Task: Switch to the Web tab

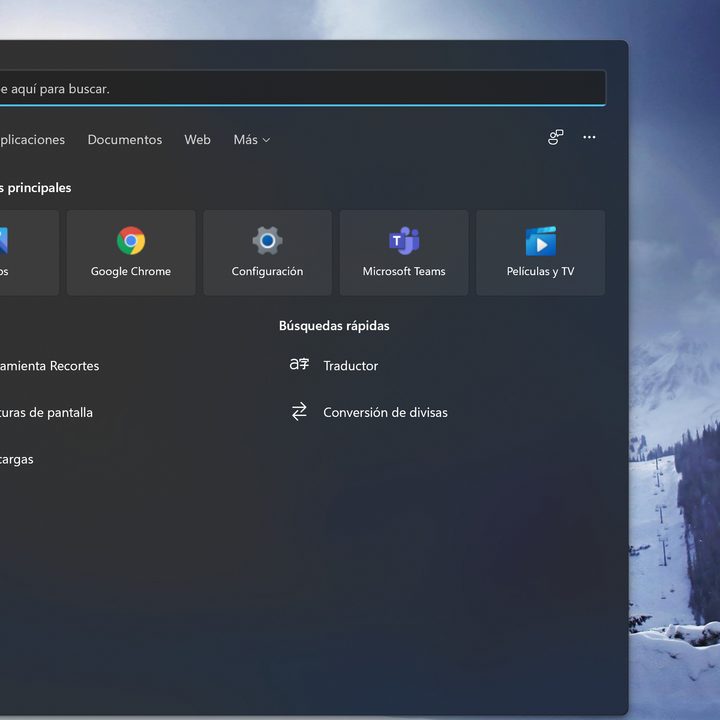Action: pyautogui.click(x=197, y=140)
